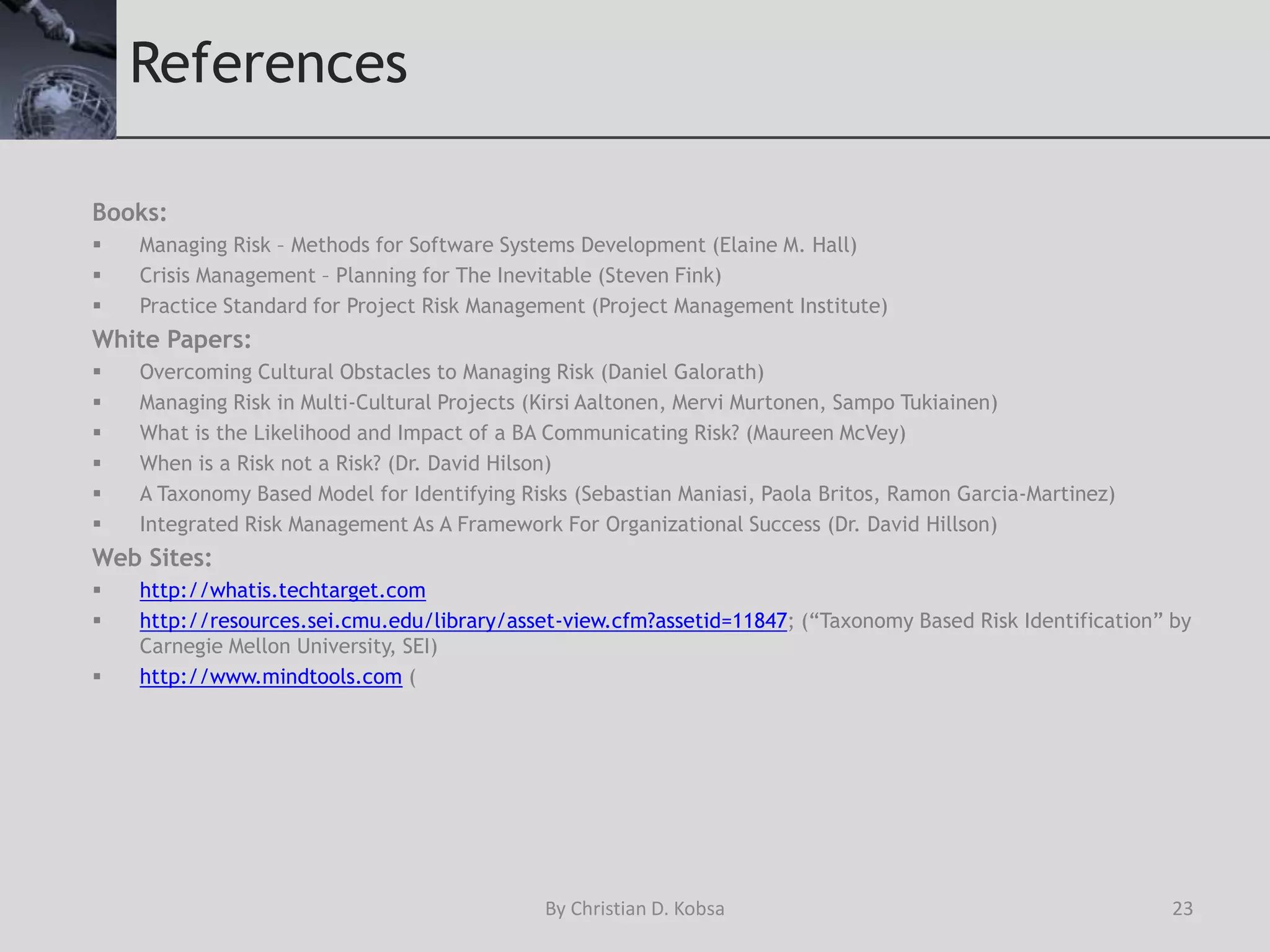The width and height of the screenshot is (1270, 952).
Task: Click the Web Sites section heading
Action: [152, 558]
